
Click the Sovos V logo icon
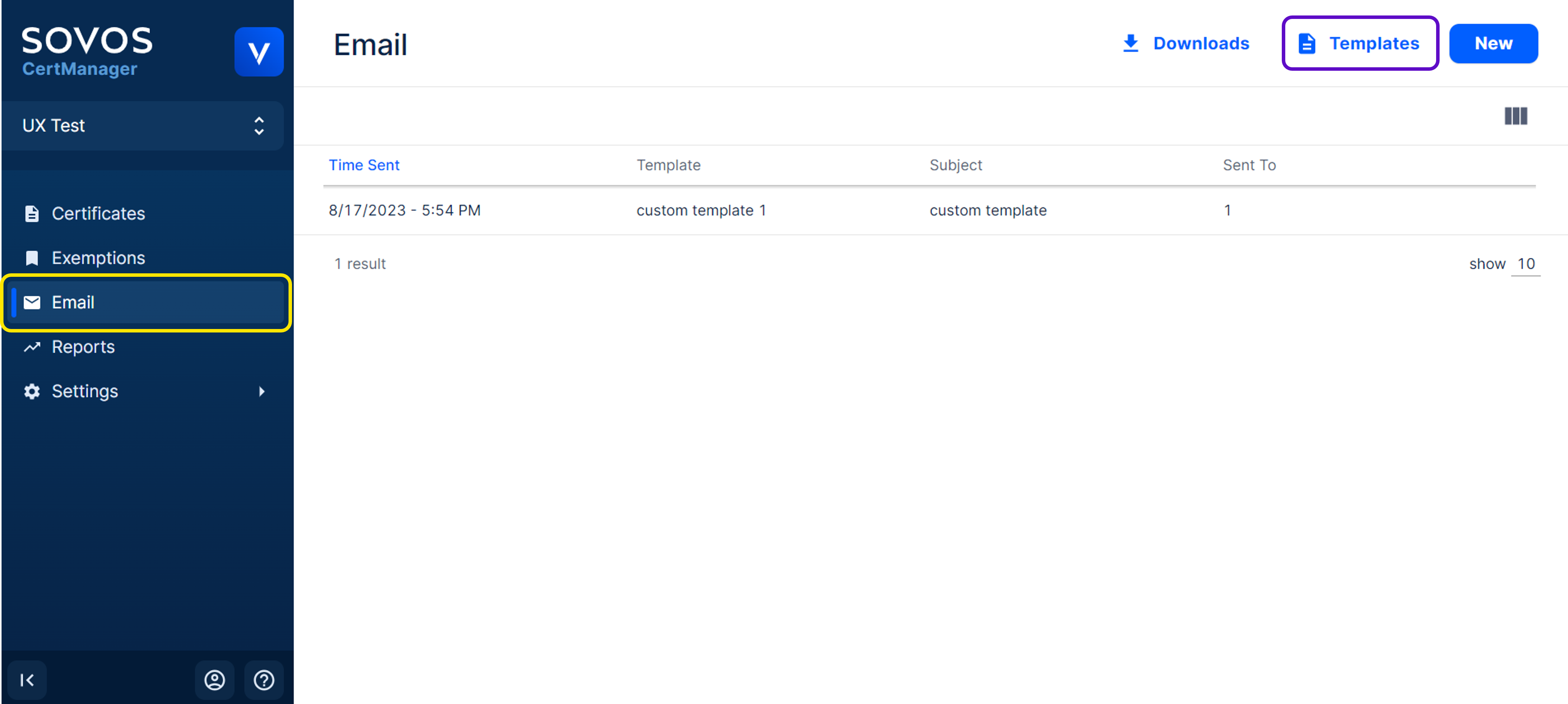[259, 52]
